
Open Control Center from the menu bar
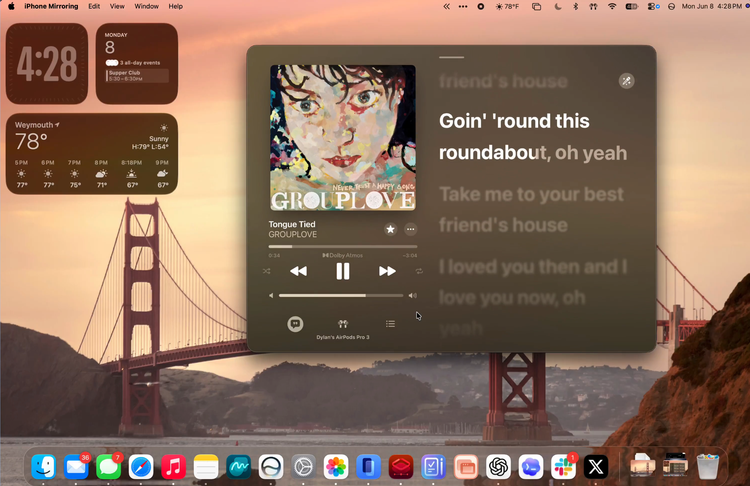coord(652,6)
